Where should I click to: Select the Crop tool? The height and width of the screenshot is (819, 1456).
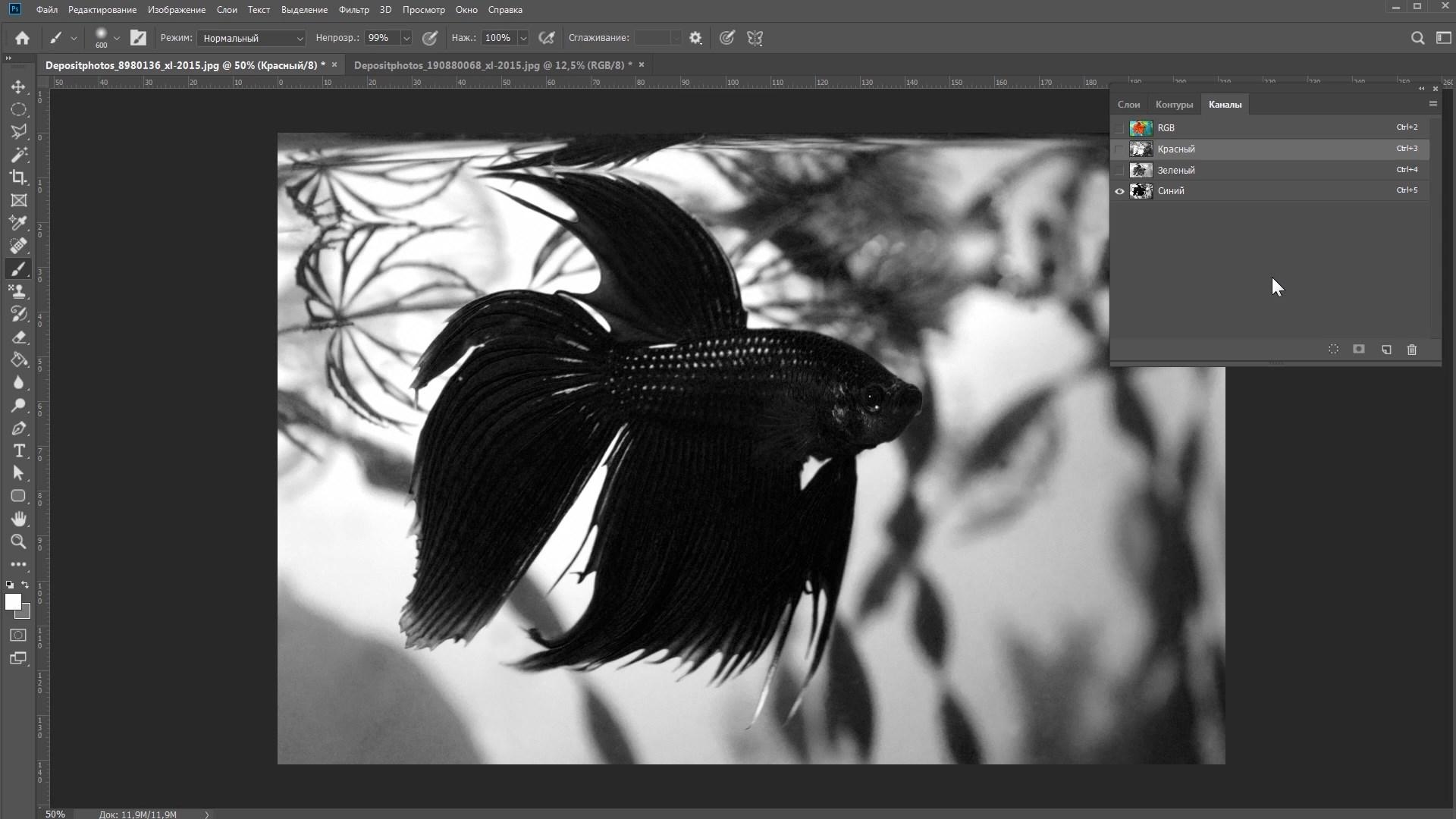click(18, 177)
